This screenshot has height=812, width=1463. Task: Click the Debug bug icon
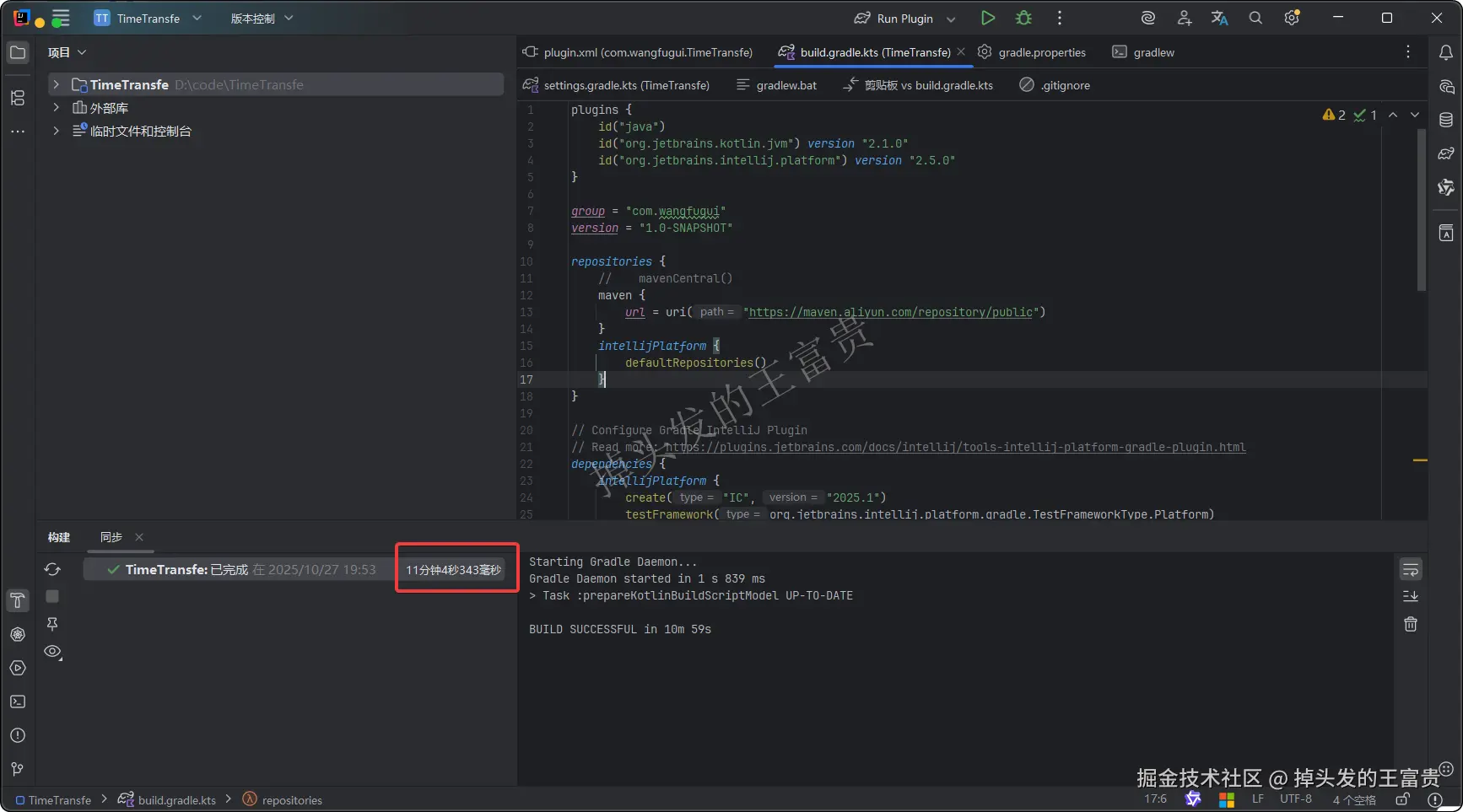(1023, 18)
